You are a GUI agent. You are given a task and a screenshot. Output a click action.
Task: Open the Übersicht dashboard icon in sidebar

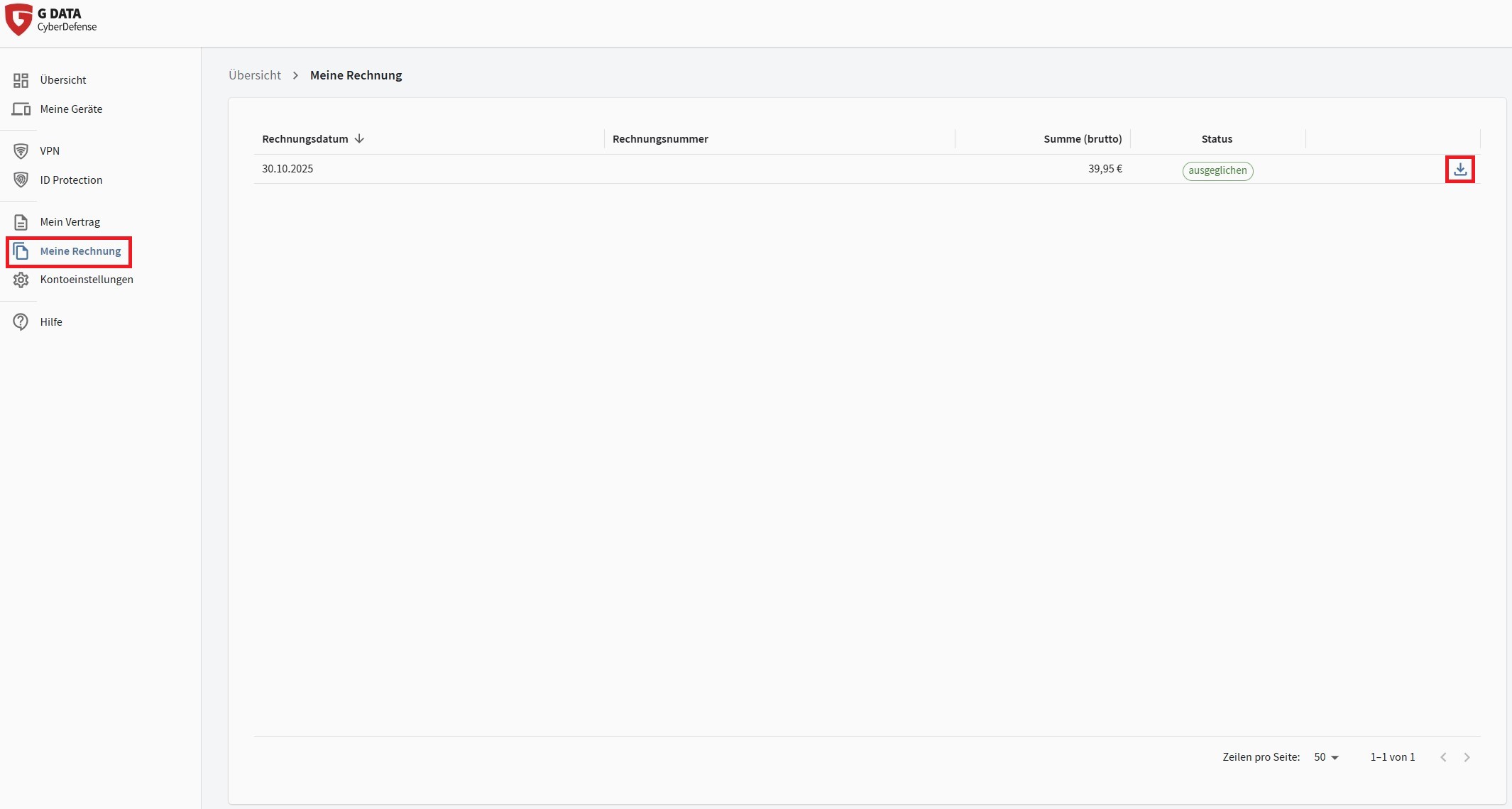pos(21,80)
